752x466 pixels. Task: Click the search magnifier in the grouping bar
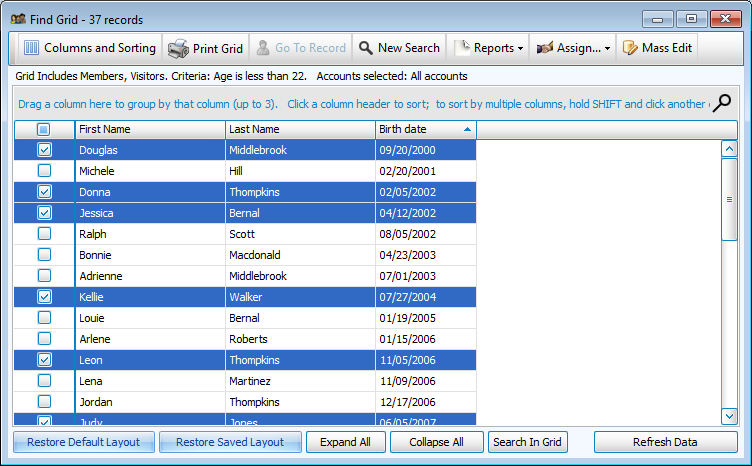click(721, 103)
